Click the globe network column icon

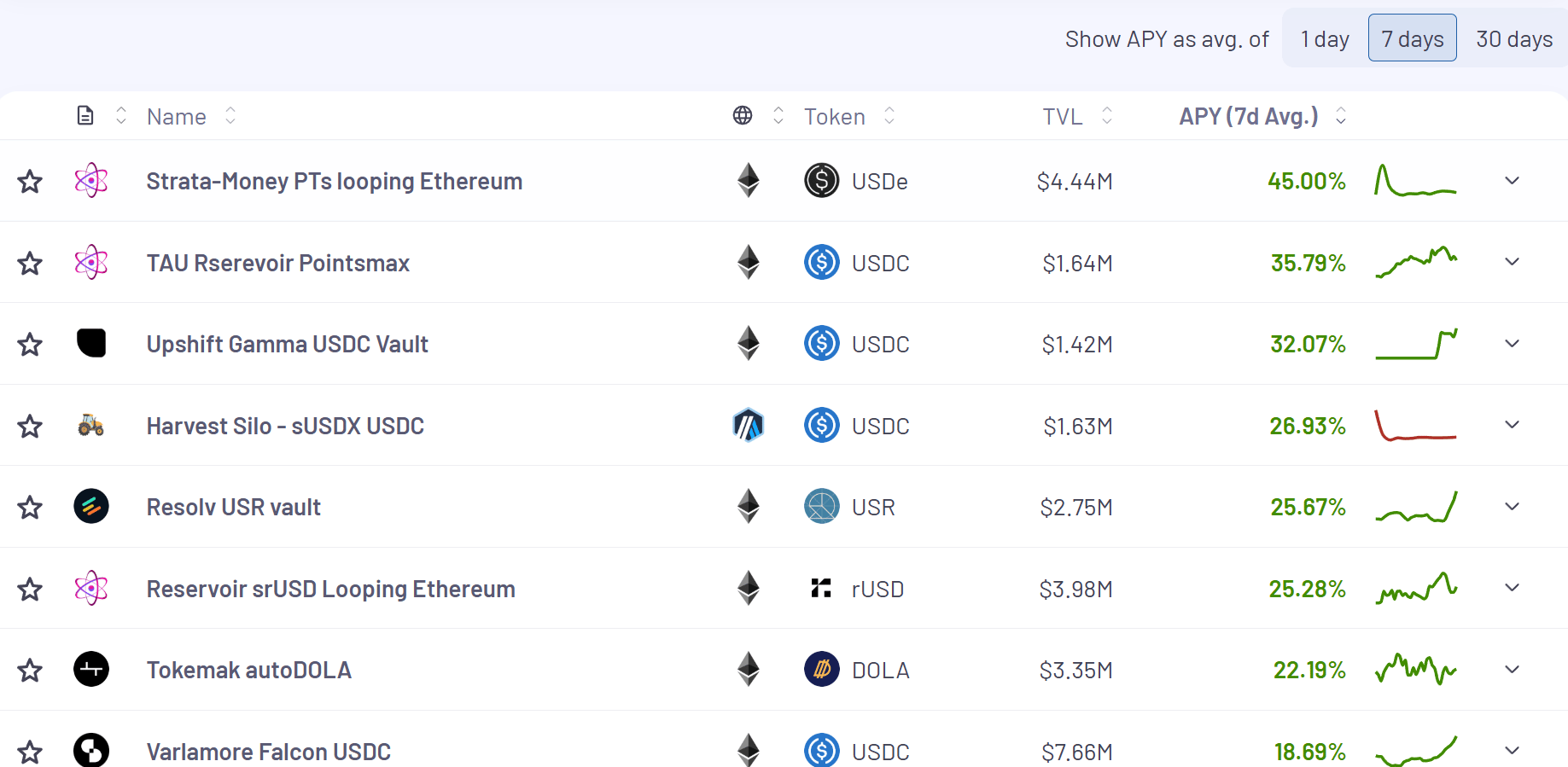pyautogui.click(x=743, y=116)
